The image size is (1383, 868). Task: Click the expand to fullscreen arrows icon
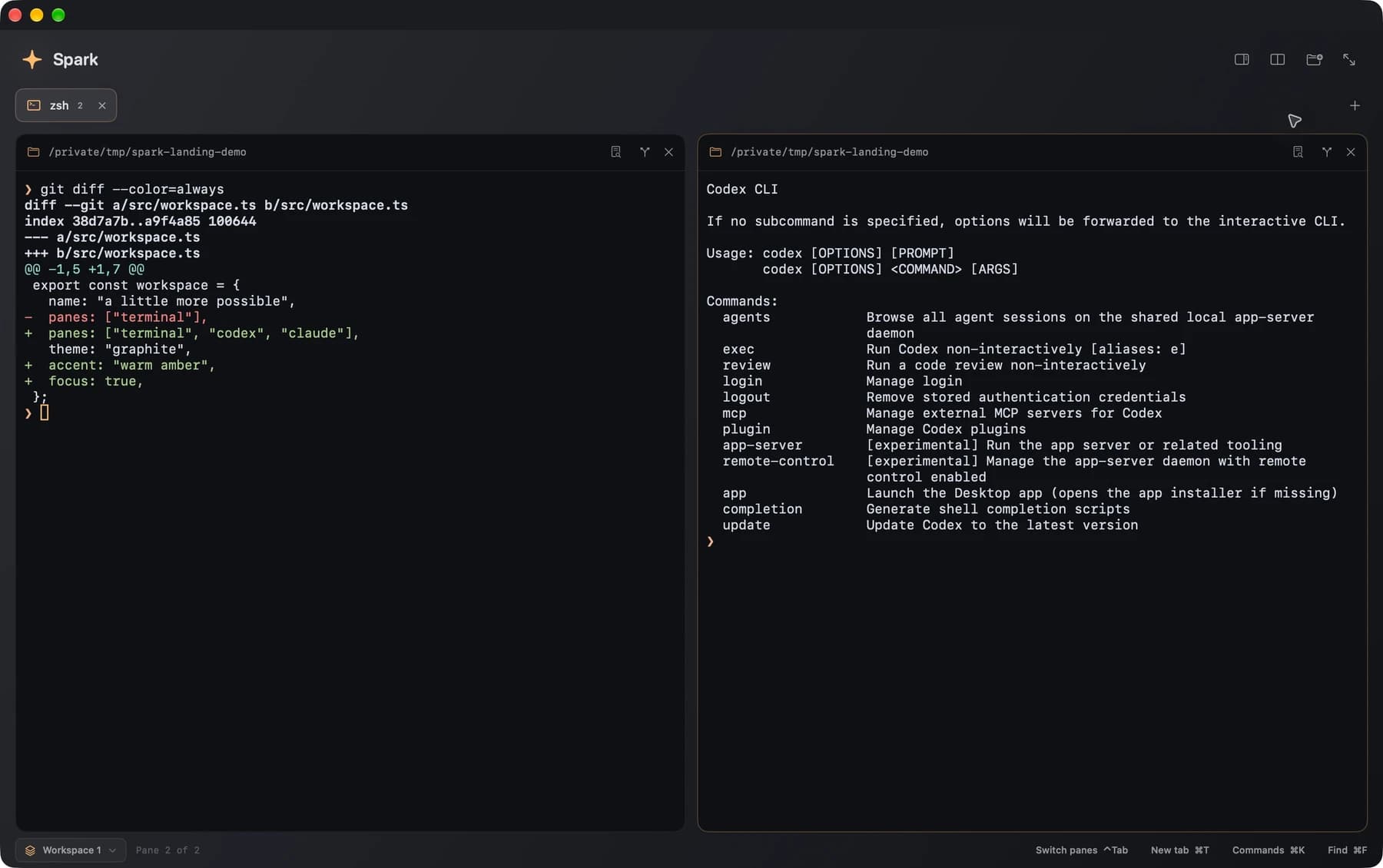point(1349,59)
